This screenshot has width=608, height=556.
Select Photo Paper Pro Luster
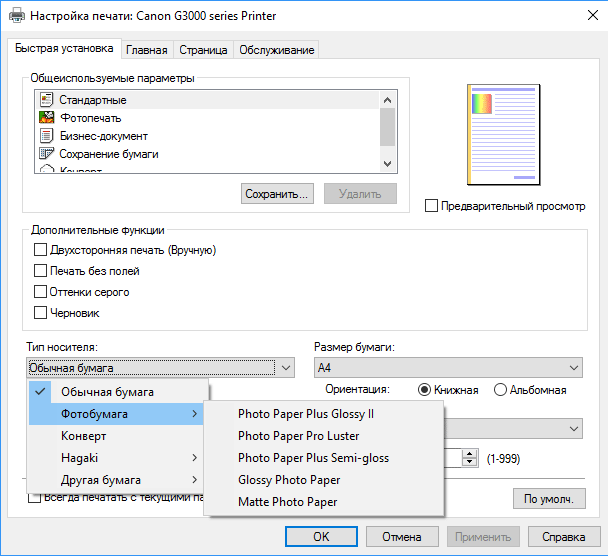pos(324,436)
